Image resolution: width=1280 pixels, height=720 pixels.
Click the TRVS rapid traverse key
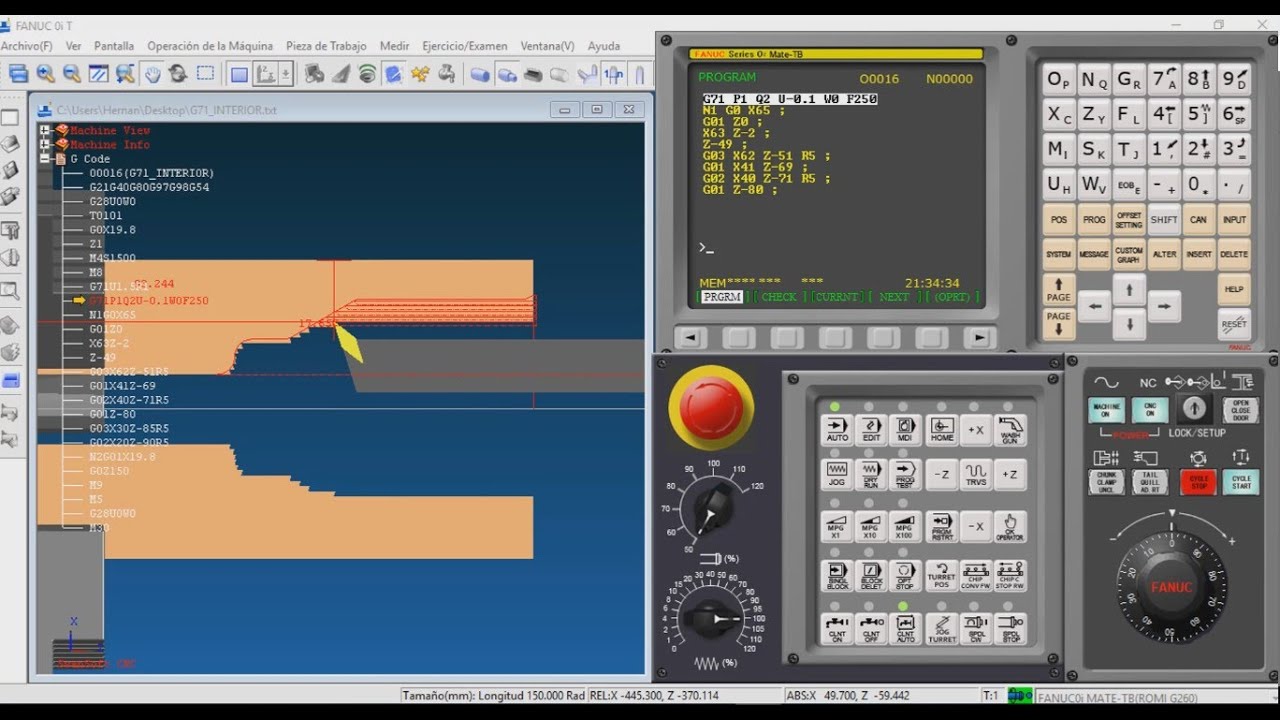coord(976,475)
